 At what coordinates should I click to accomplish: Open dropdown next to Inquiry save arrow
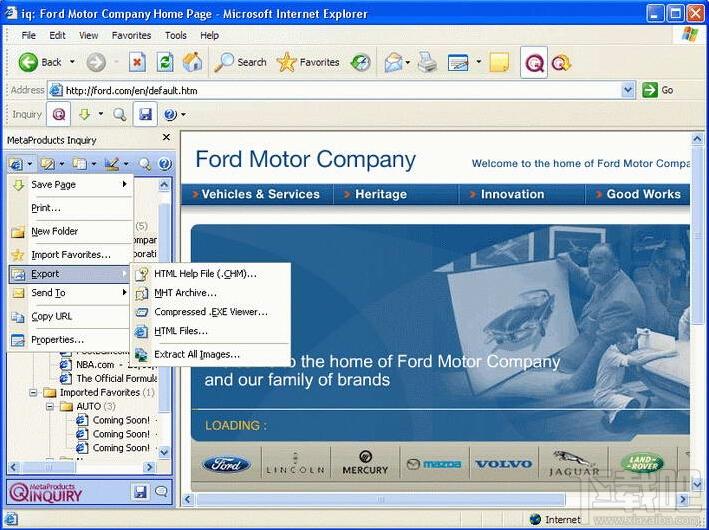point(100,114)
